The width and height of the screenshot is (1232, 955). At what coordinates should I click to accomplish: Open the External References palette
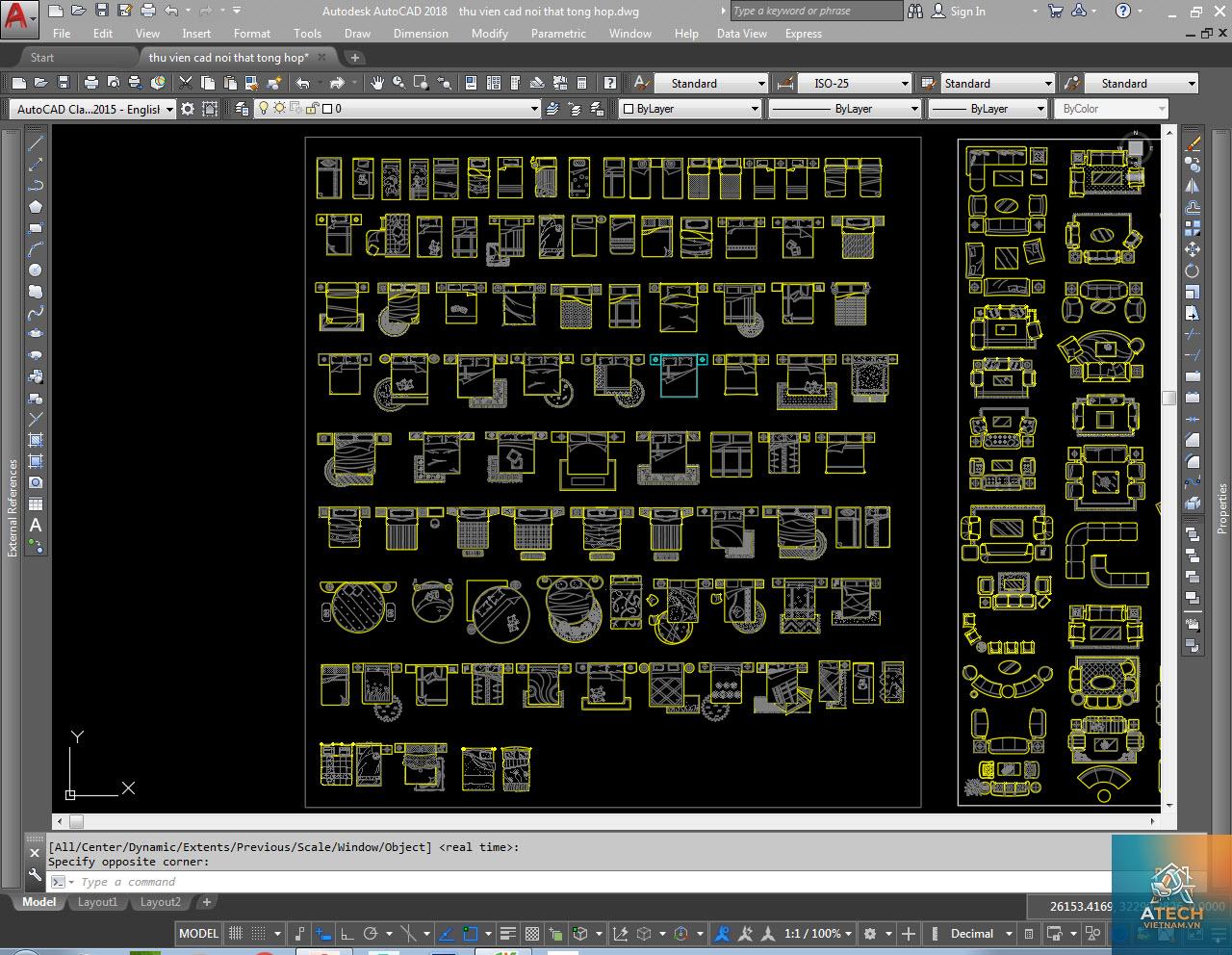tap(13, 507)
